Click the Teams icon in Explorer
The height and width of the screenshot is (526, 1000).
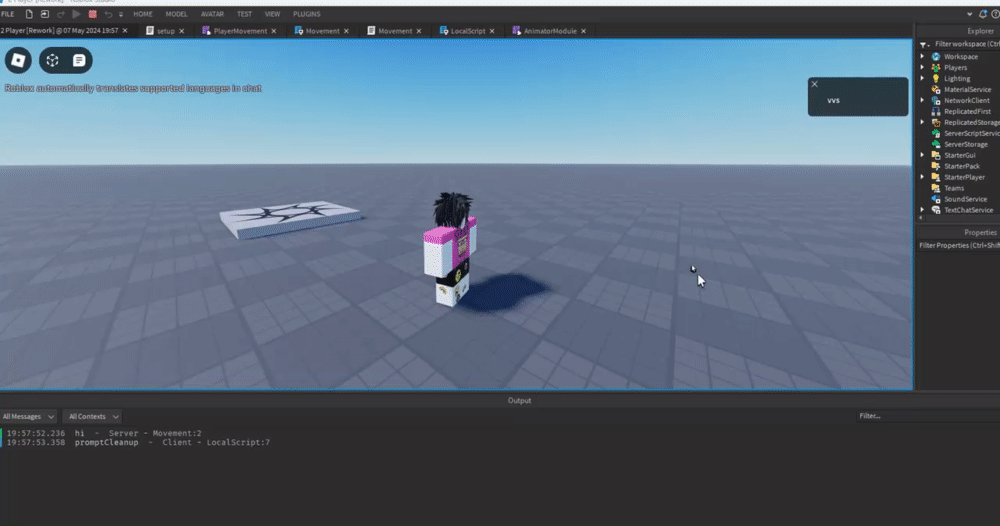(x=936, y=188)
